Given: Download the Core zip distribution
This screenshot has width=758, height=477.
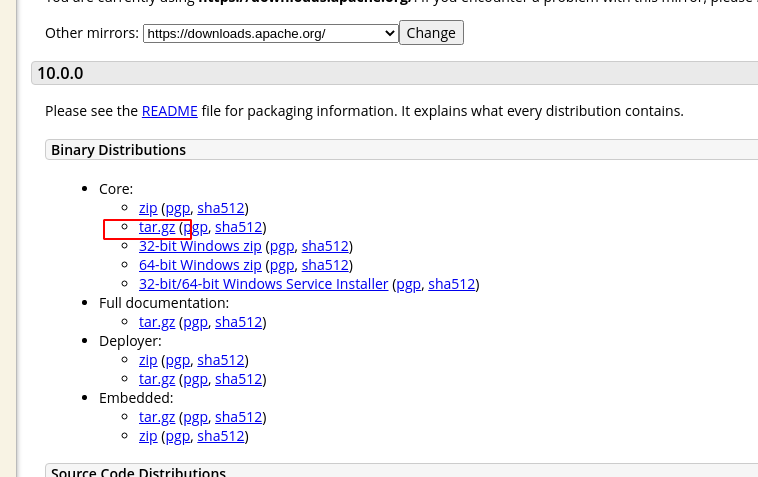Looking at the screenshot, I should [148, 208].
